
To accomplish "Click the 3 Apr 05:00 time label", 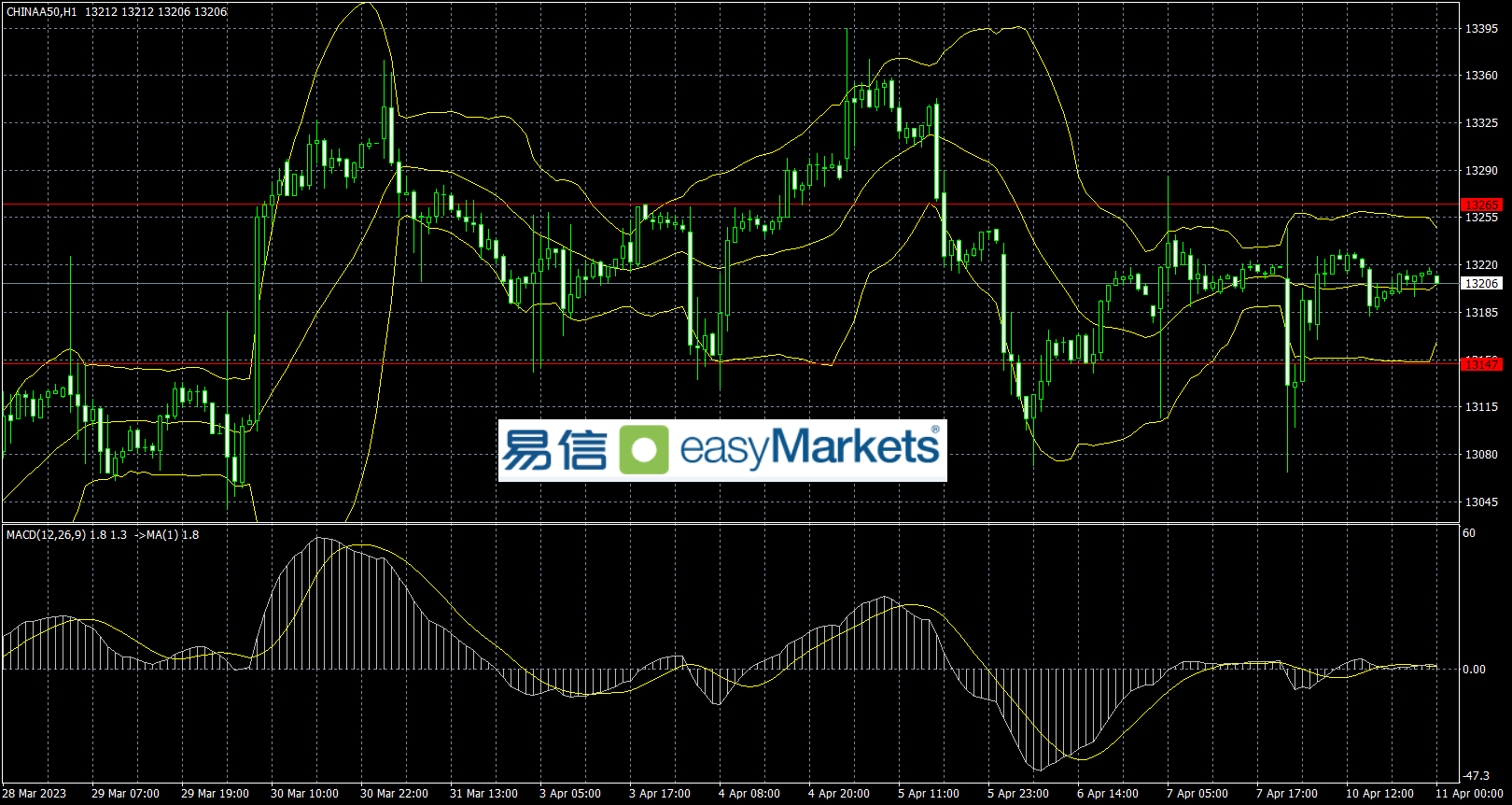I will (570, 794).
